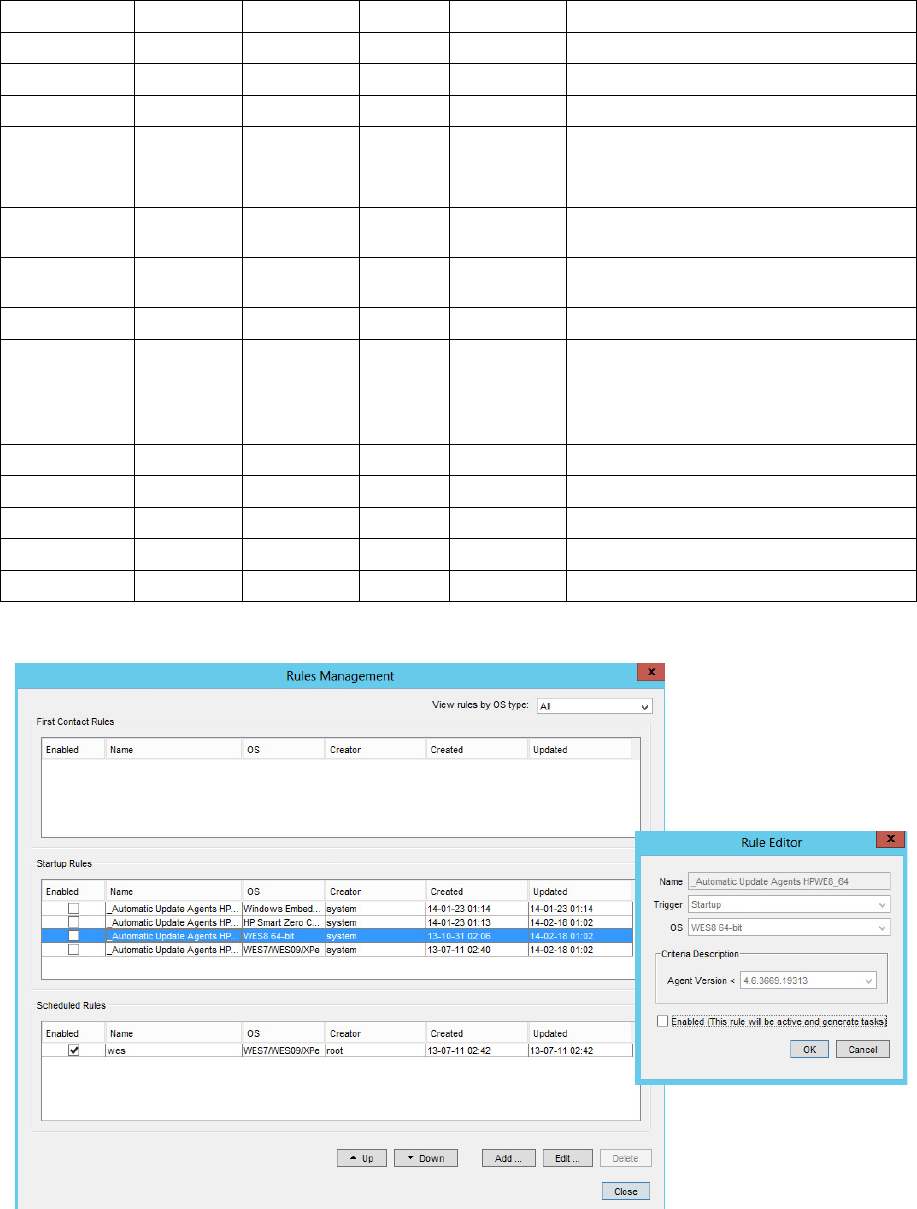
Task: Click 'system' creator cell in HP Smart Zero row
Action: click(x=375, y=922)
